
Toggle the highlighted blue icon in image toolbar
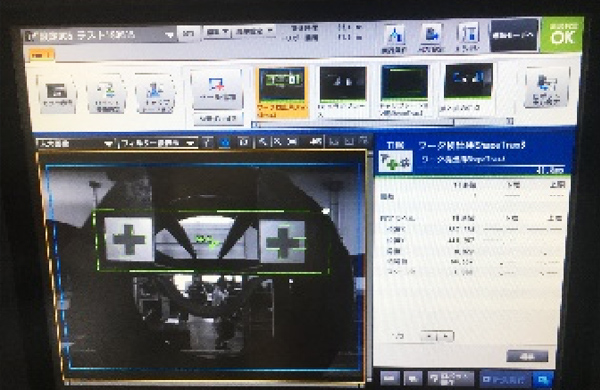click(x=225, y=143)
